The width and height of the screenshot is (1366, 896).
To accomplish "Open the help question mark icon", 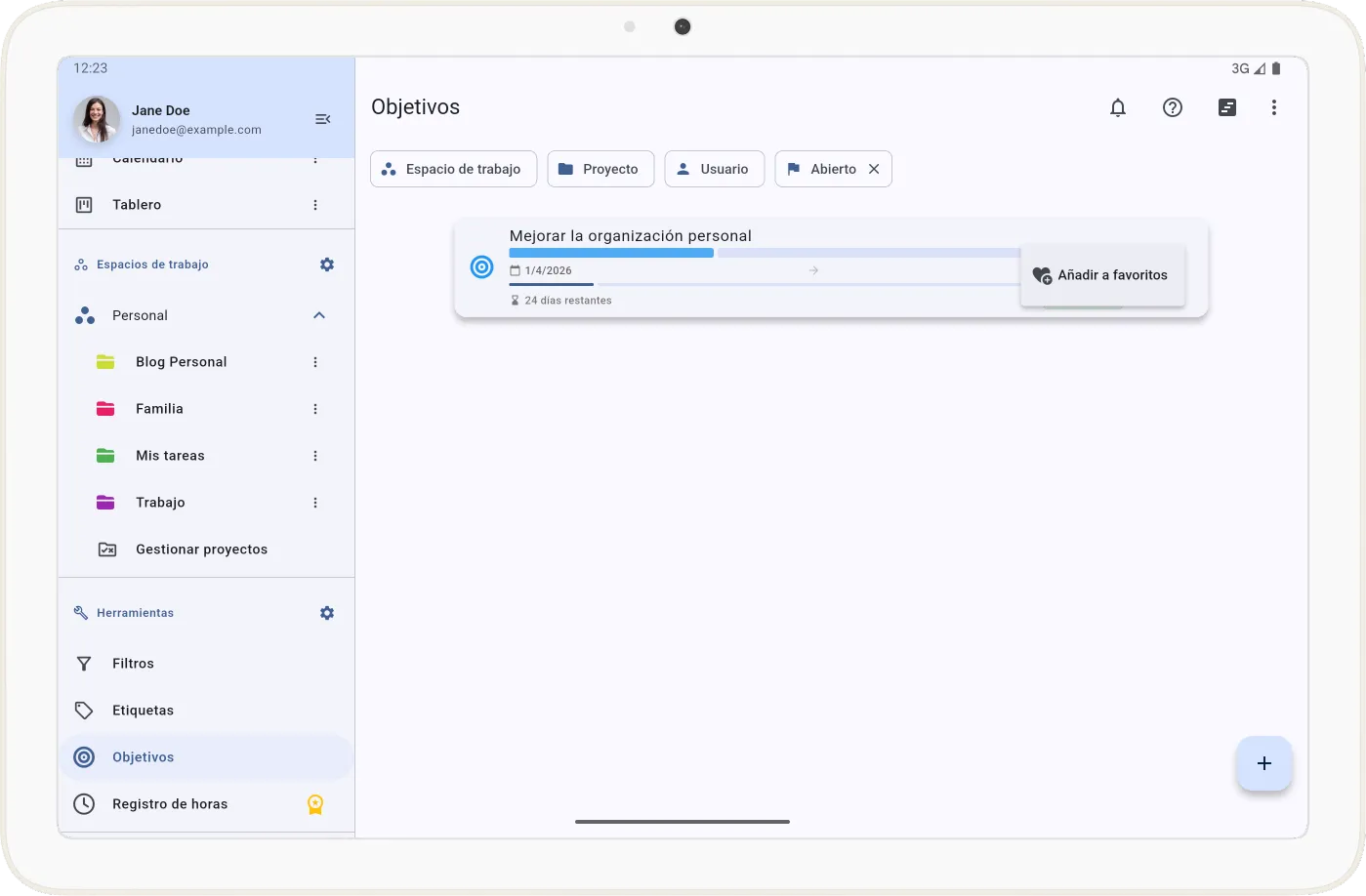I will [x=1173, y=107].
